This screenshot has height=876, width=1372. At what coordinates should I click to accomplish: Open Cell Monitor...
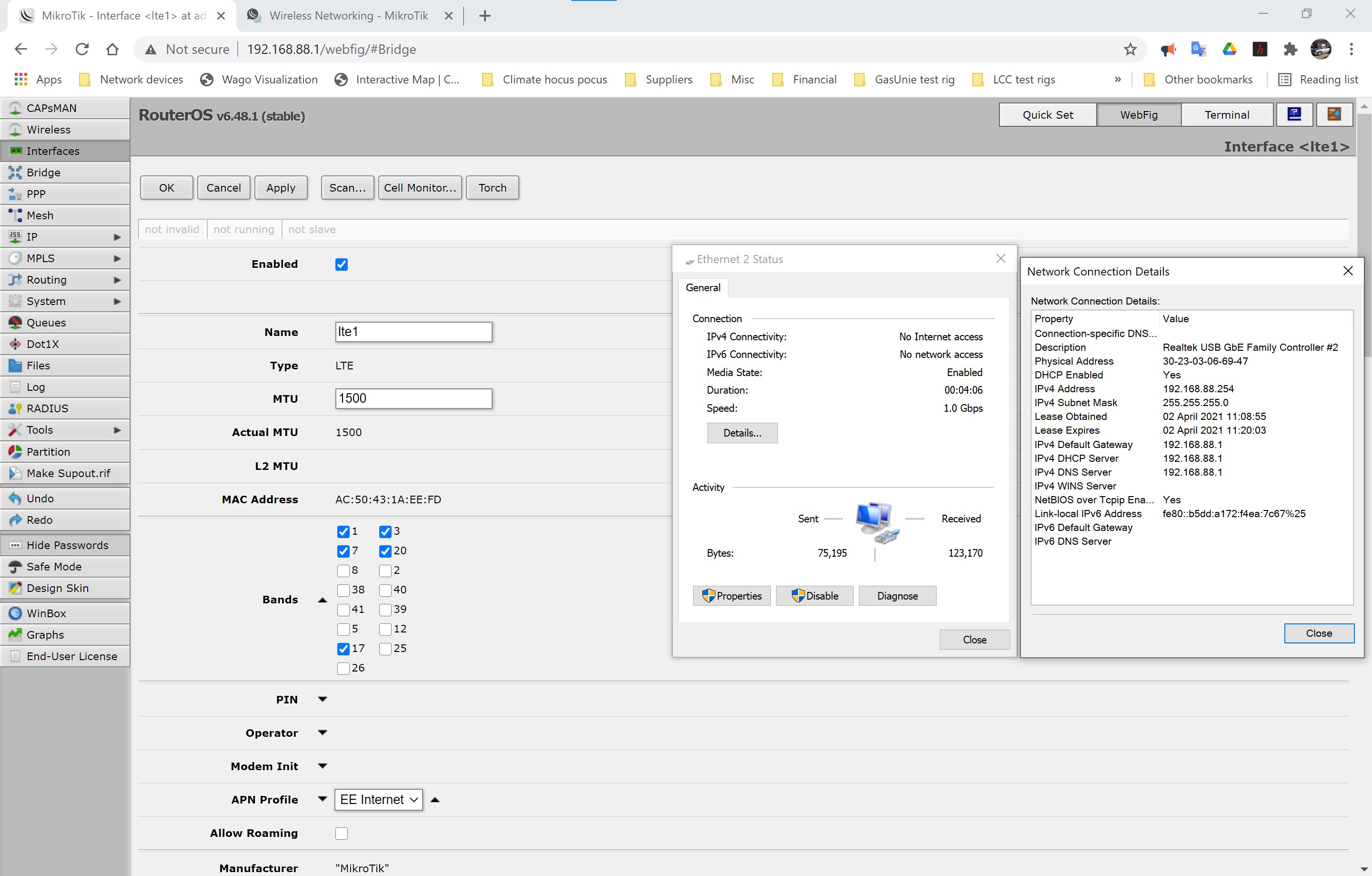pos(420,188)
